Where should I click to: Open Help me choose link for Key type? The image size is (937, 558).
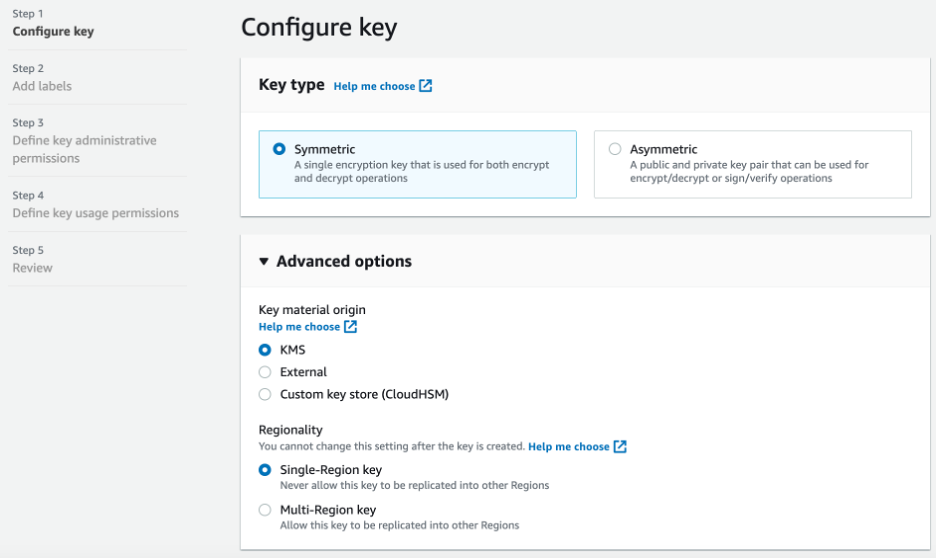coord(374,86)
